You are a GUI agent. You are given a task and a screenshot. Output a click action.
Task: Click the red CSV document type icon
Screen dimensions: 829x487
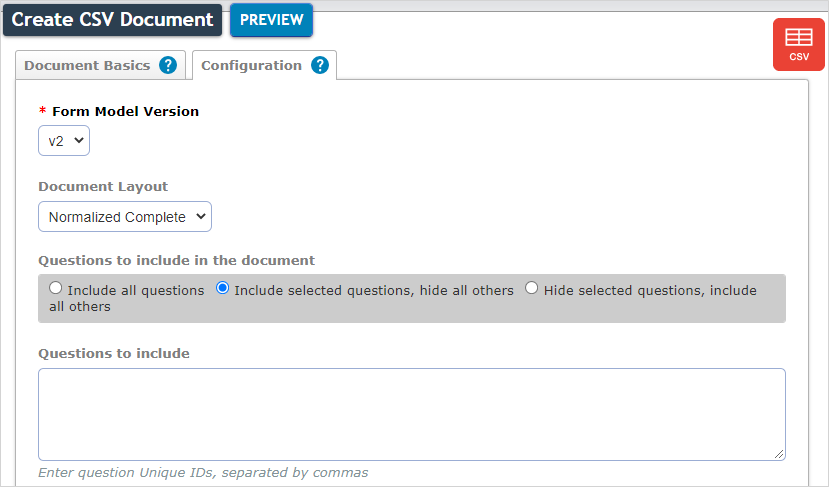(798, 44)
